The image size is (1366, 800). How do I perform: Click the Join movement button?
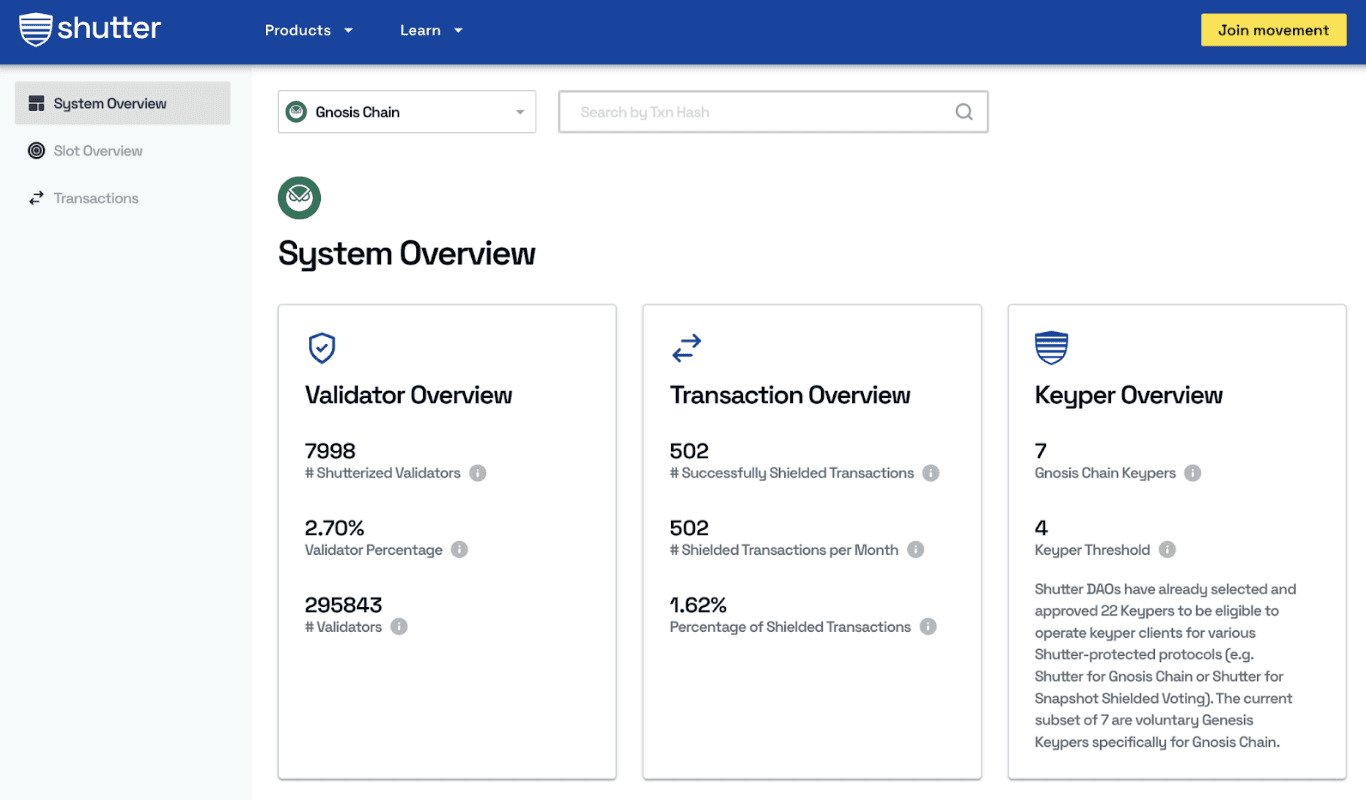click(x=1273, y=30)
